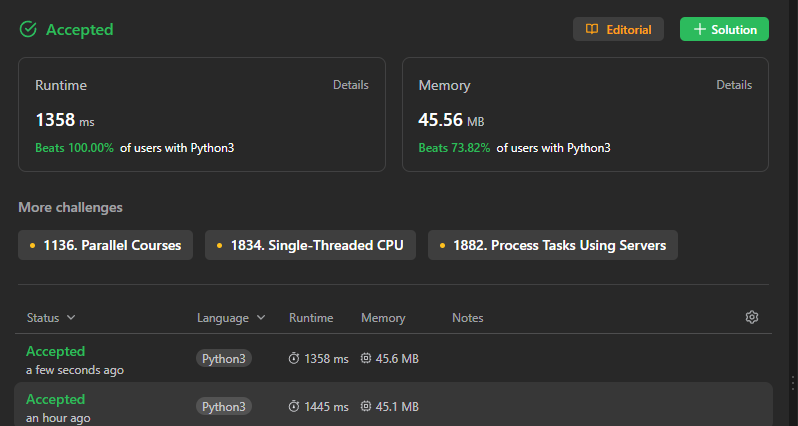Click the clock icon beside 1358 ms
798x426 pixels.
[x=294, y=359]
